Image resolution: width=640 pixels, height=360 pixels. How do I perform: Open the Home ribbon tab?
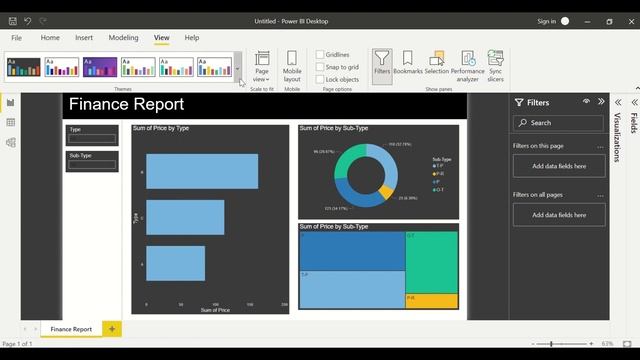[x=50, y=38]
